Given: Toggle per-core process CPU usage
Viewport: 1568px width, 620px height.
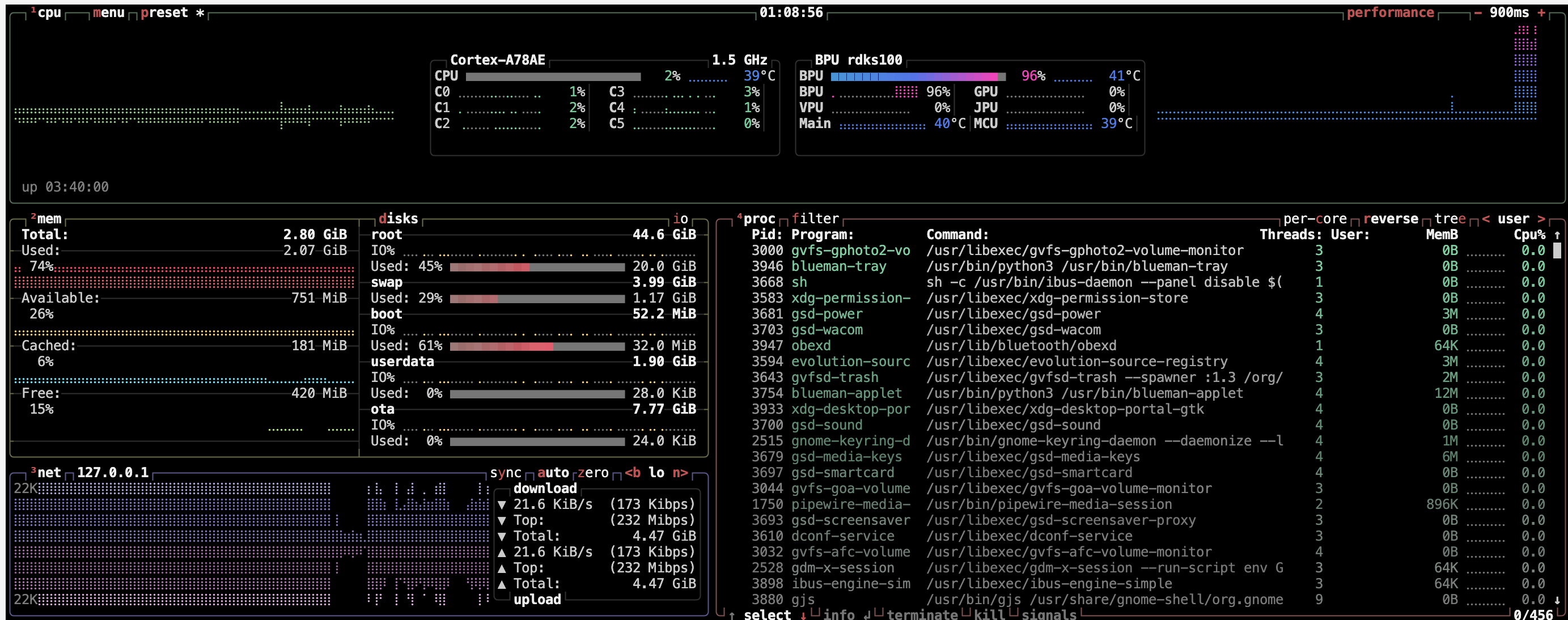Looking at the screenshot, I should (x=1315, y=218).
